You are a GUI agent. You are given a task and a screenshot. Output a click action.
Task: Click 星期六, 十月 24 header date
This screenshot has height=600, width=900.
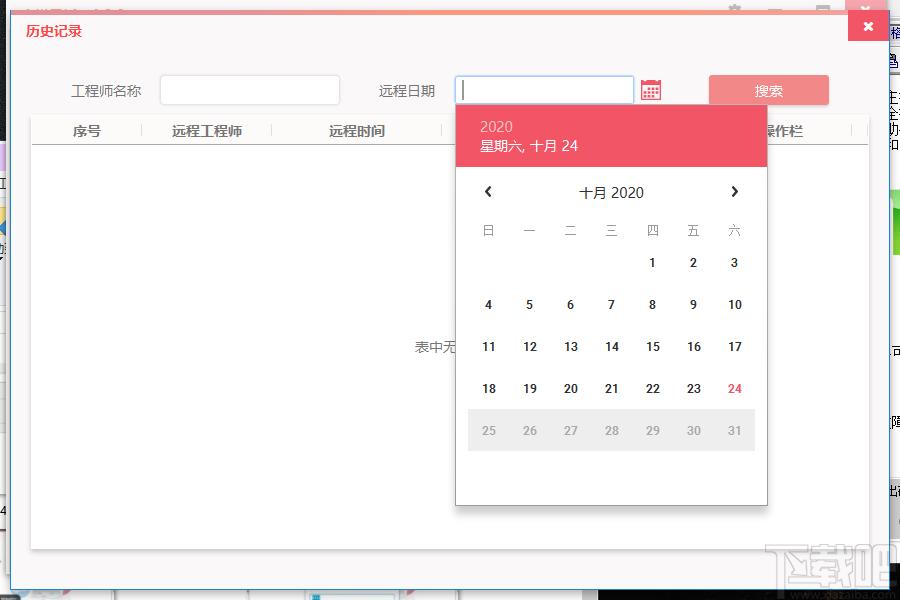[x=529, y=146]
